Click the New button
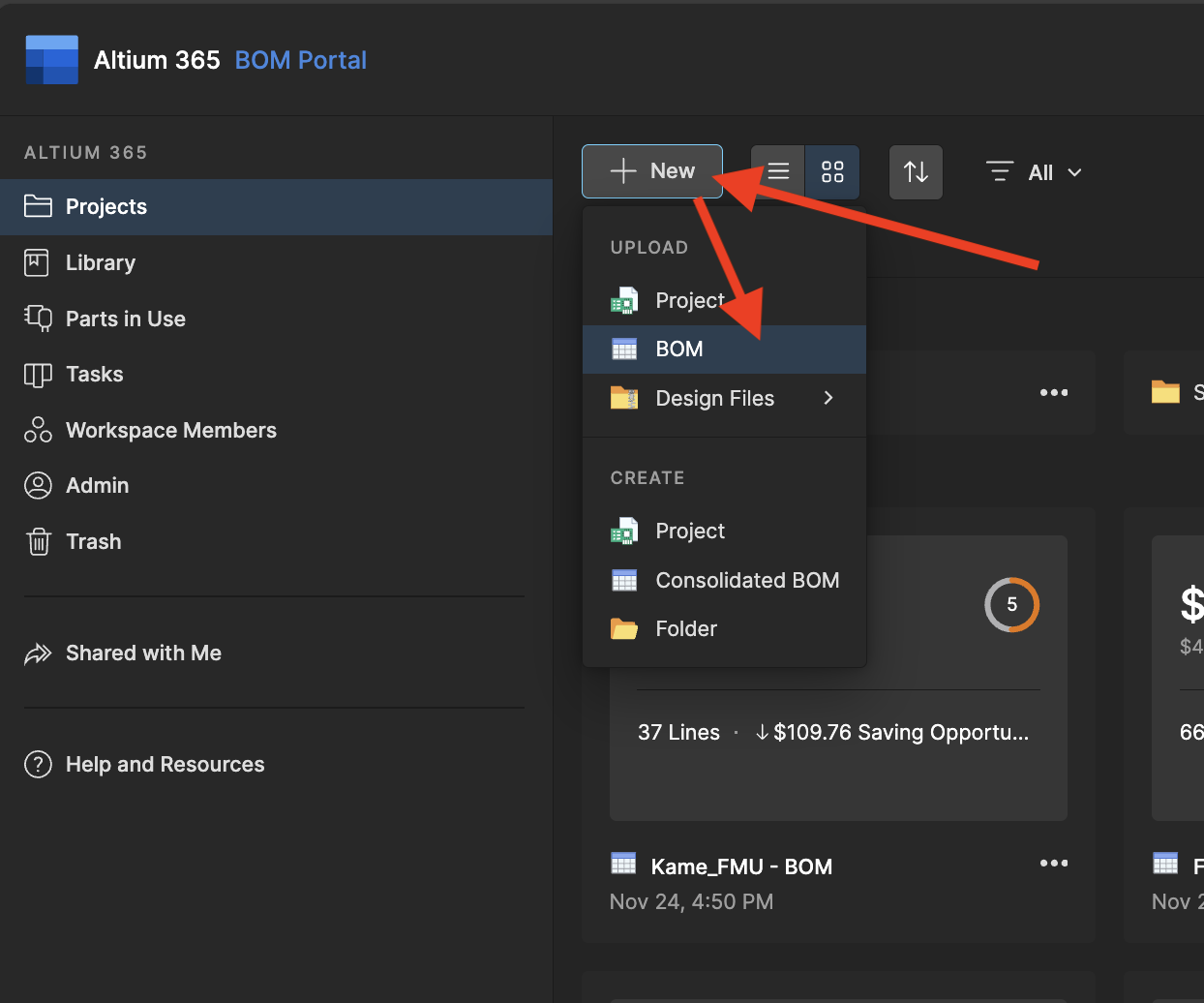 pyautogui.click(x=651, y=170)
